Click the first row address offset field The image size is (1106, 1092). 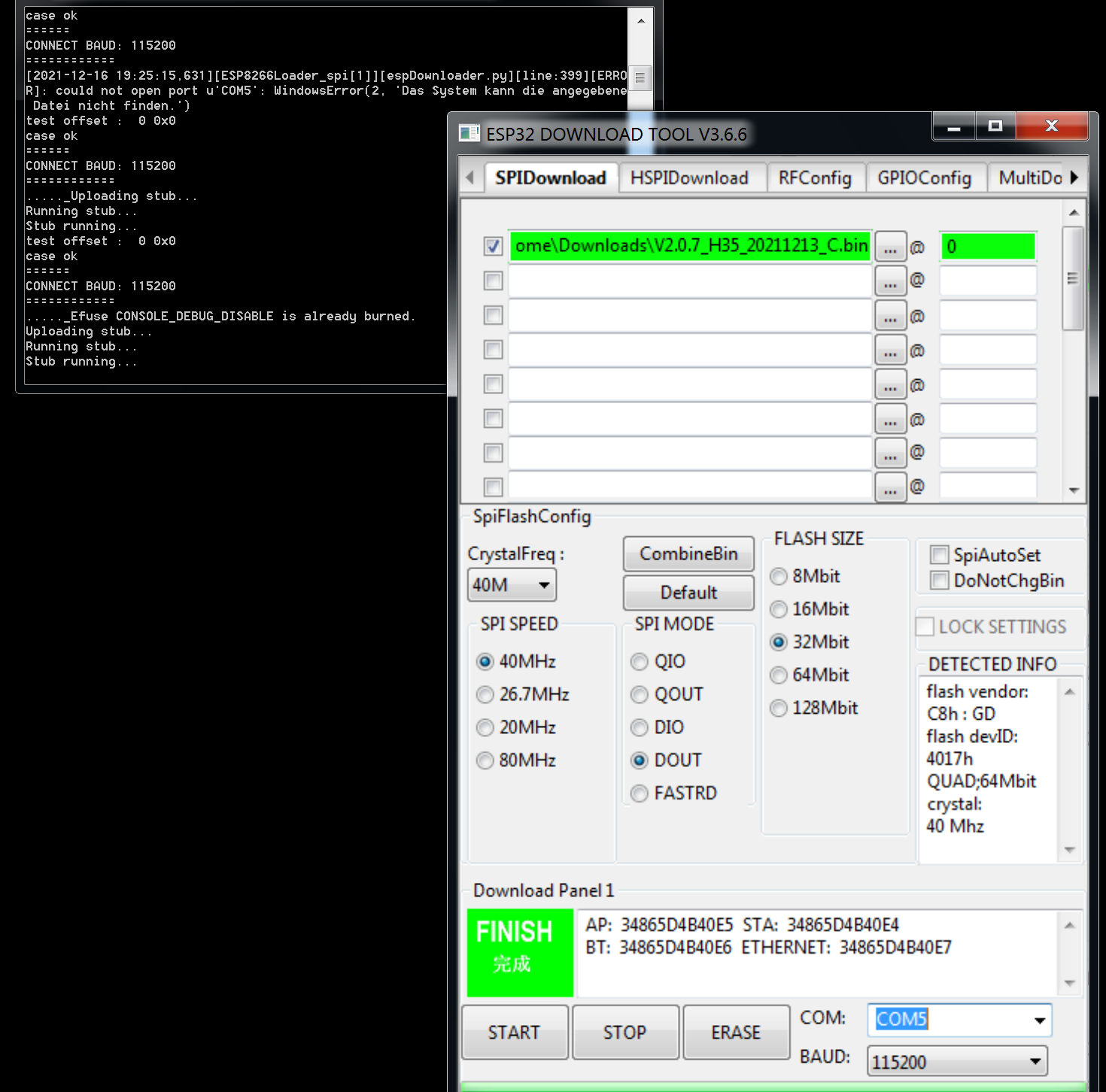[989, 247]
